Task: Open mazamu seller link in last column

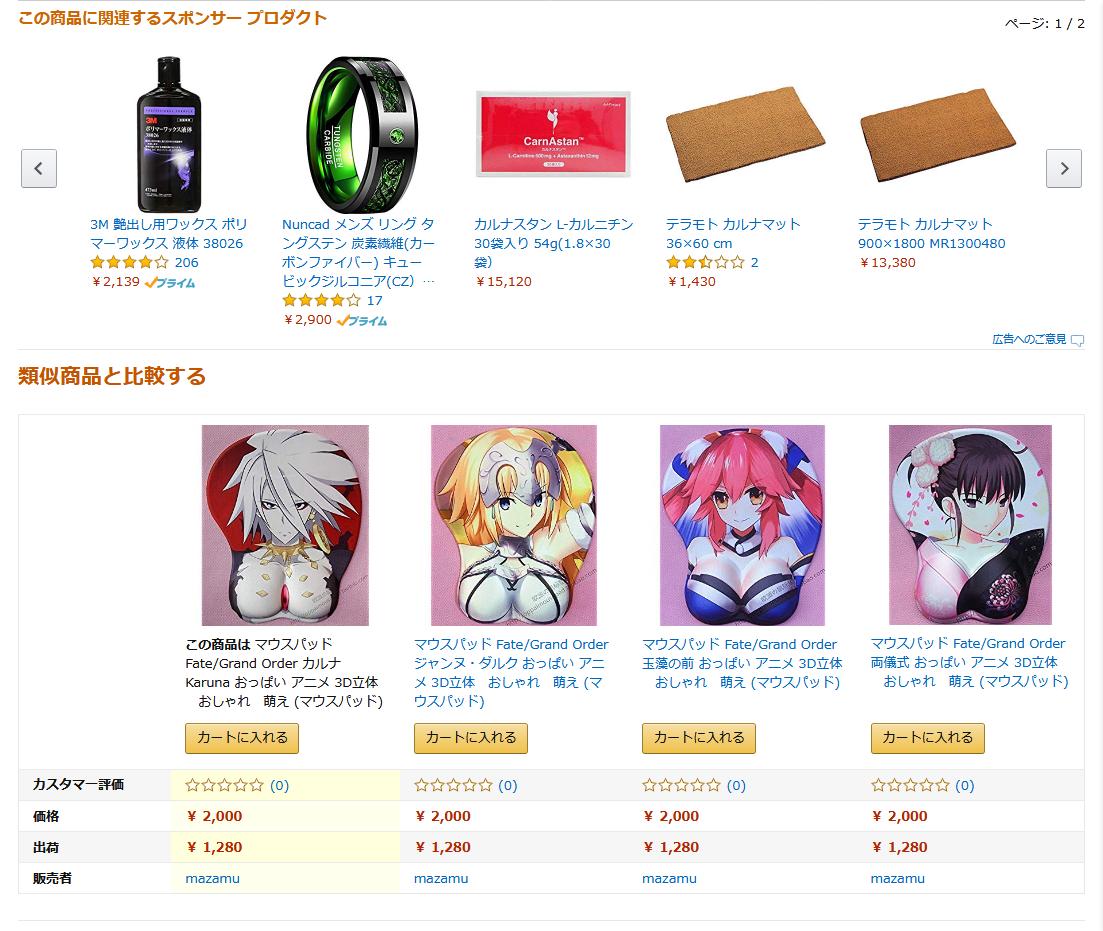Action: 898,878
